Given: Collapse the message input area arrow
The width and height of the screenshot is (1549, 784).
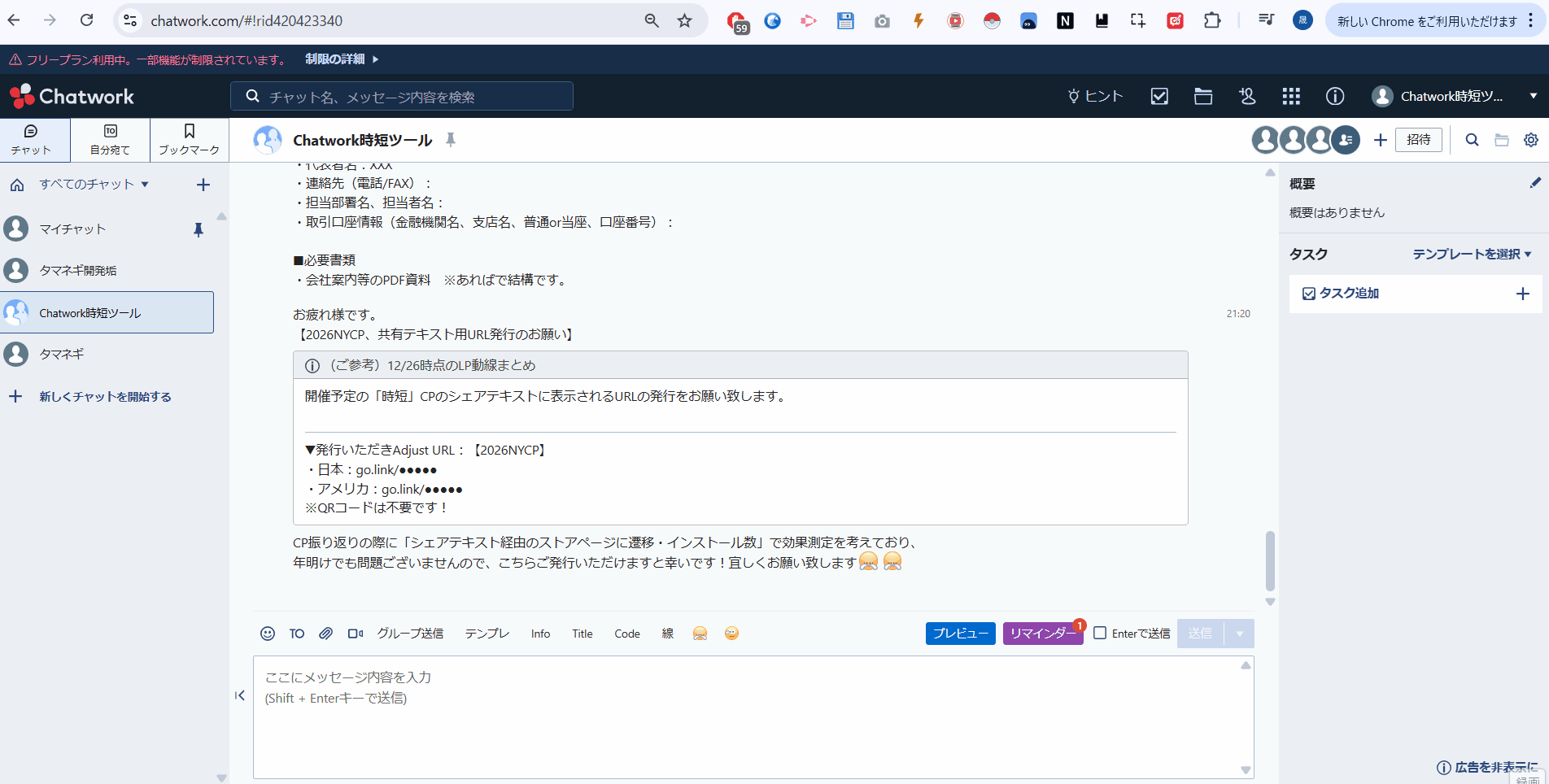Looking at the screenshot, I should pyautogui.click(x=240, y=695).
